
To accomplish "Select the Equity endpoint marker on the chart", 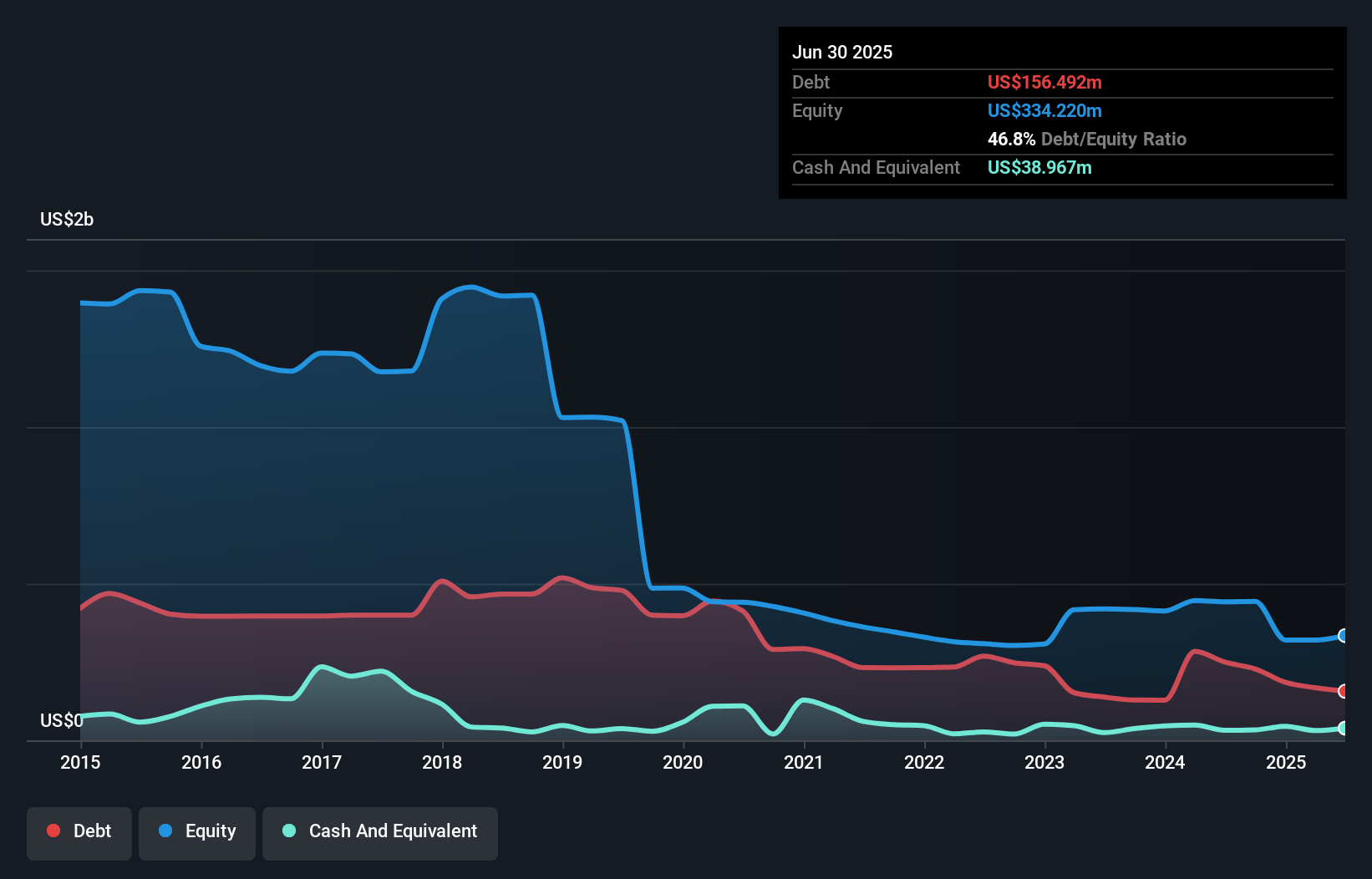I will (1343, 636).
